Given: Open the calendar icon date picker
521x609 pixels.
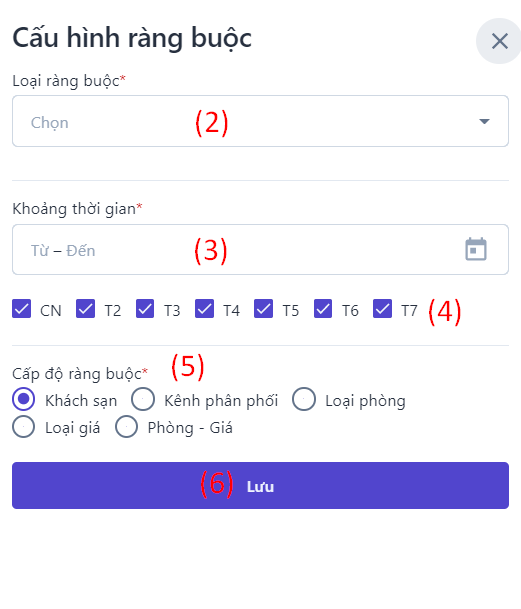Looking at the screenshot, I should pyautogui.click(x=476, y=249).
